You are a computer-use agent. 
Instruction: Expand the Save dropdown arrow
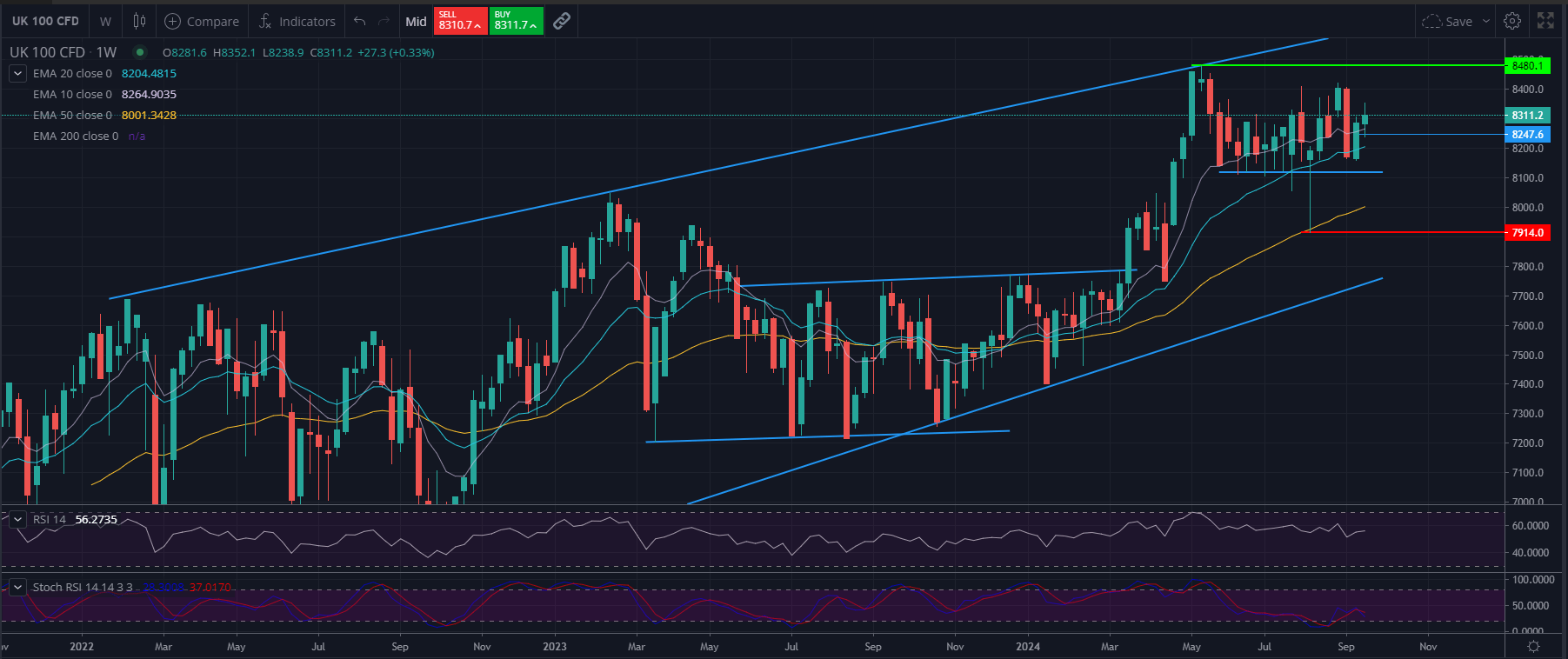coord(1486,21)
